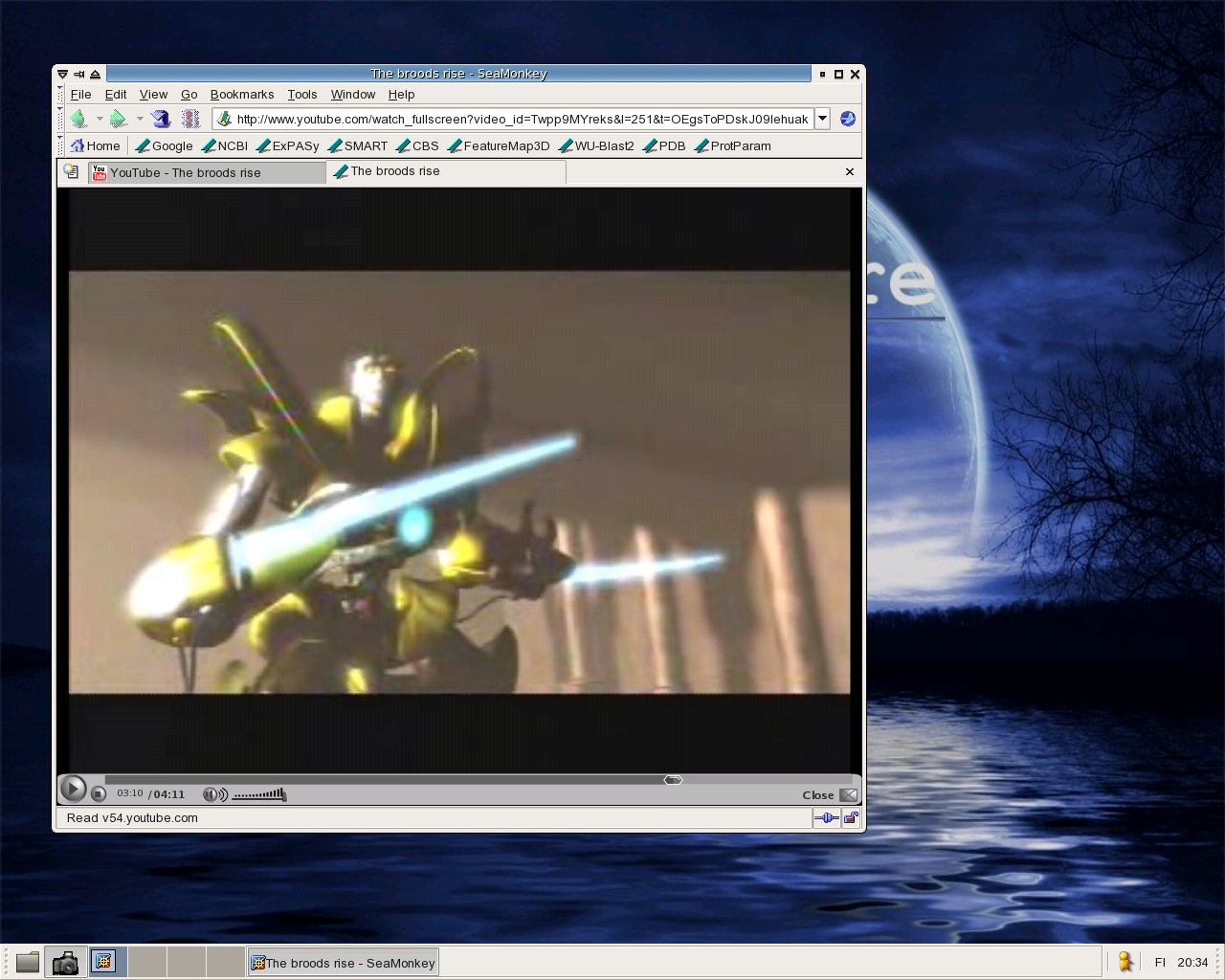Open the File menu
The width and height of the screenshot is (1225, 980).
point(80,94)
